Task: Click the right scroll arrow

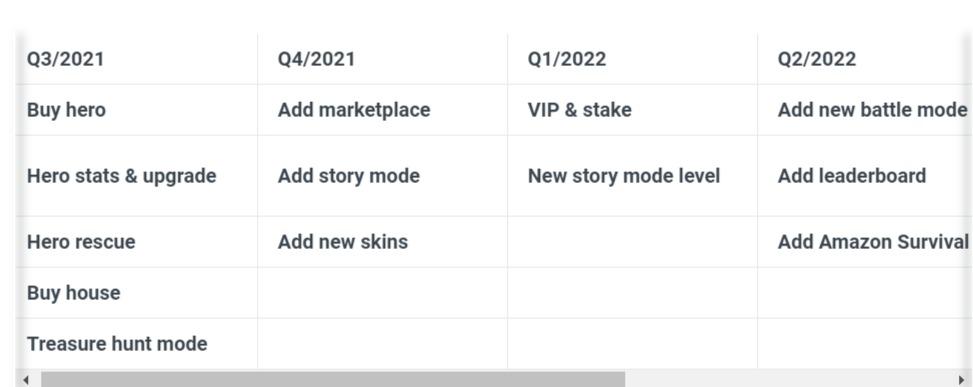Action: tap(962, 380)
